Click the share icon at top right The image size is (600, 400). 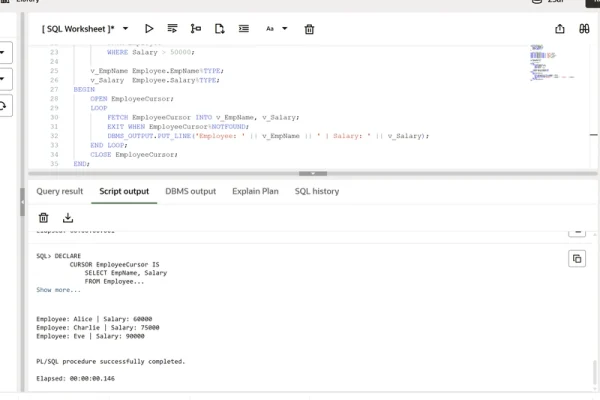click(x=559, y=29)
